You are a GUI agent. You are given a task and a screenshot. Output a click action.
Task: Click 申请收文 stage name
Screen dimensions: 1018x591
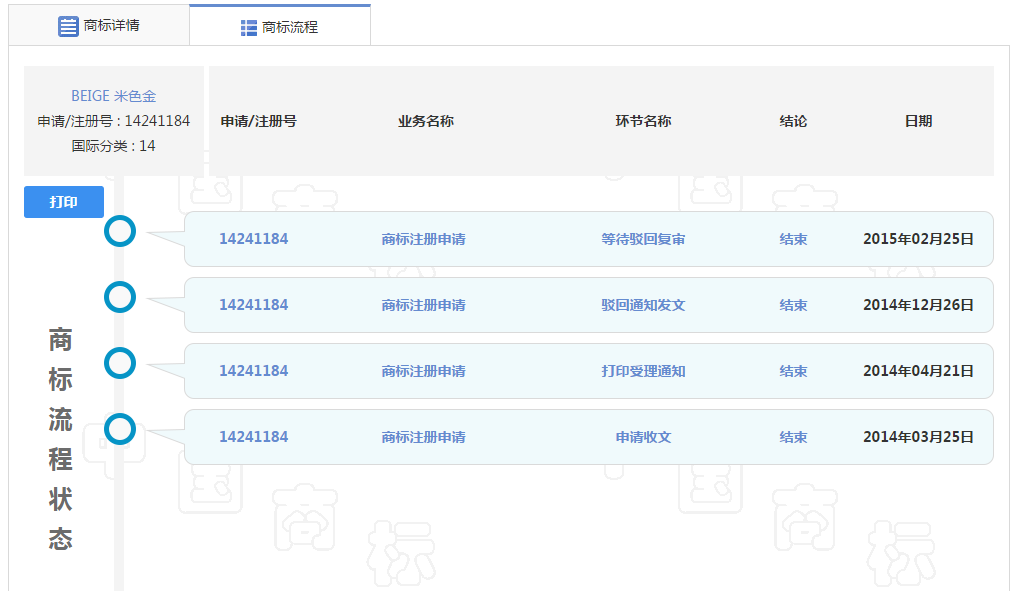[643, 437]
